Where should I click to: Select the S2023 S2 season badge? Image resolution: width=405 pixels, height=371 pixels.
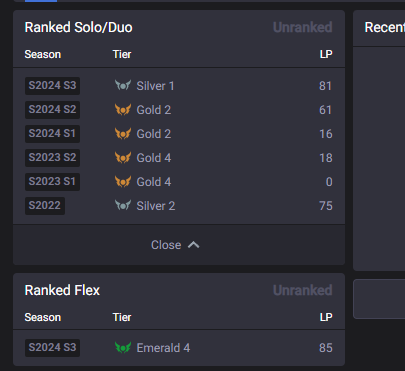coord(52,158)
